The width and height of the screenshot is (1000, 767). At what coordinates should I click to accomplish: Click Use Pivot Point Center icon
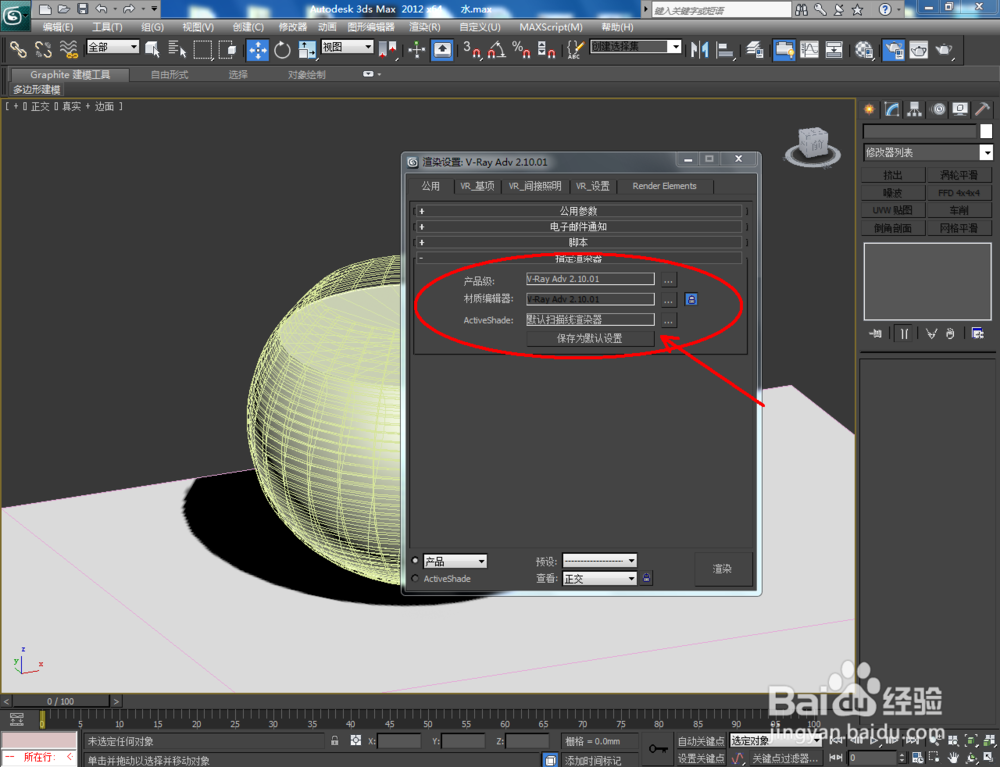tap(387, 49)
